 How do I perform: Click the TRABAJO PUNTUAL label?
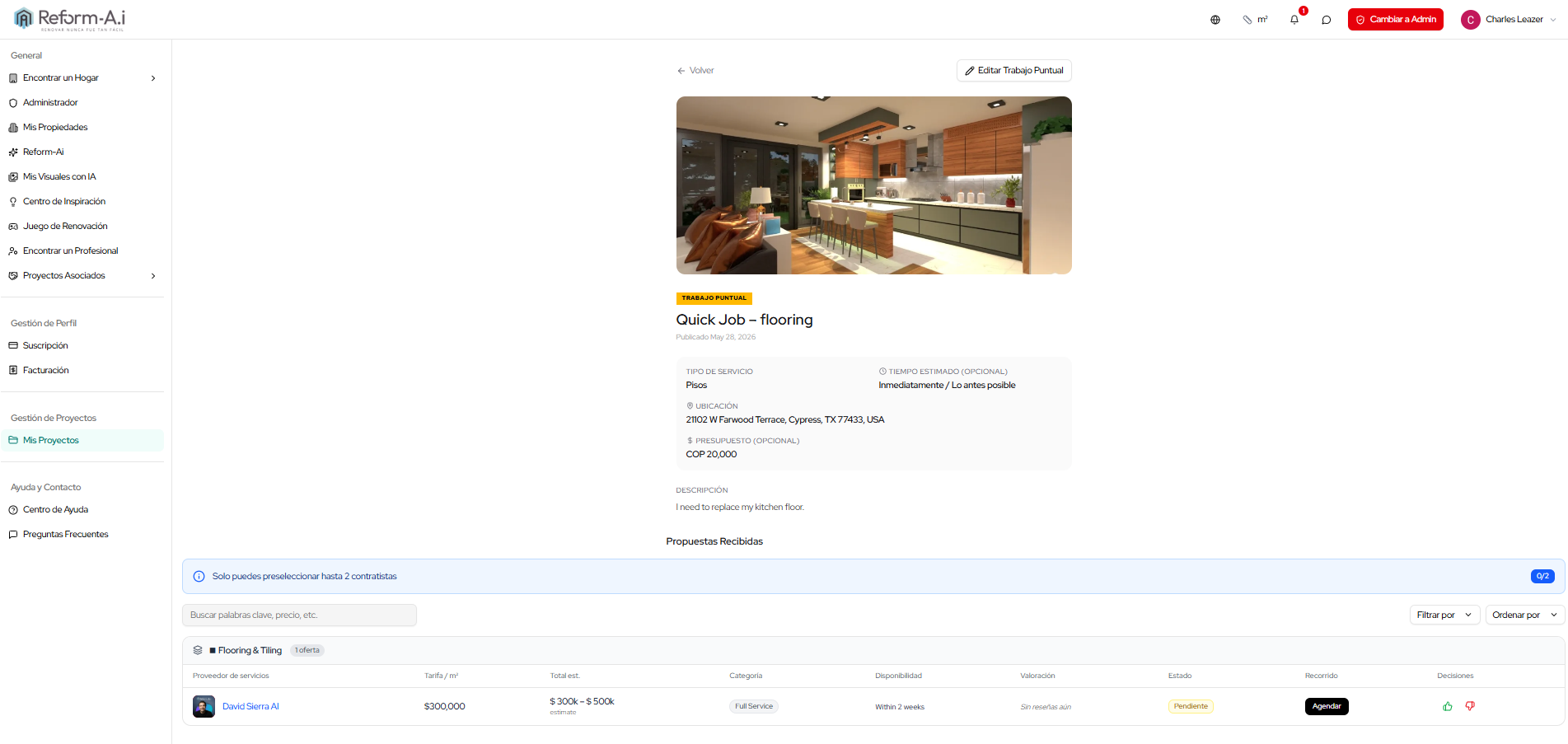point(714,298)
